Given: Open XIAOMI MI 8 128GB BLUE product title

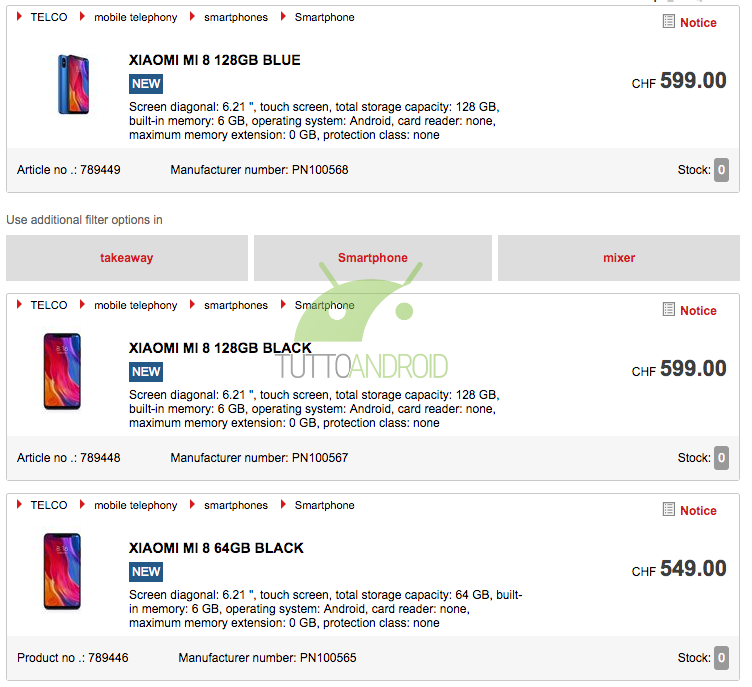Looking at the screenshot, I should click(x=214, y=60).
